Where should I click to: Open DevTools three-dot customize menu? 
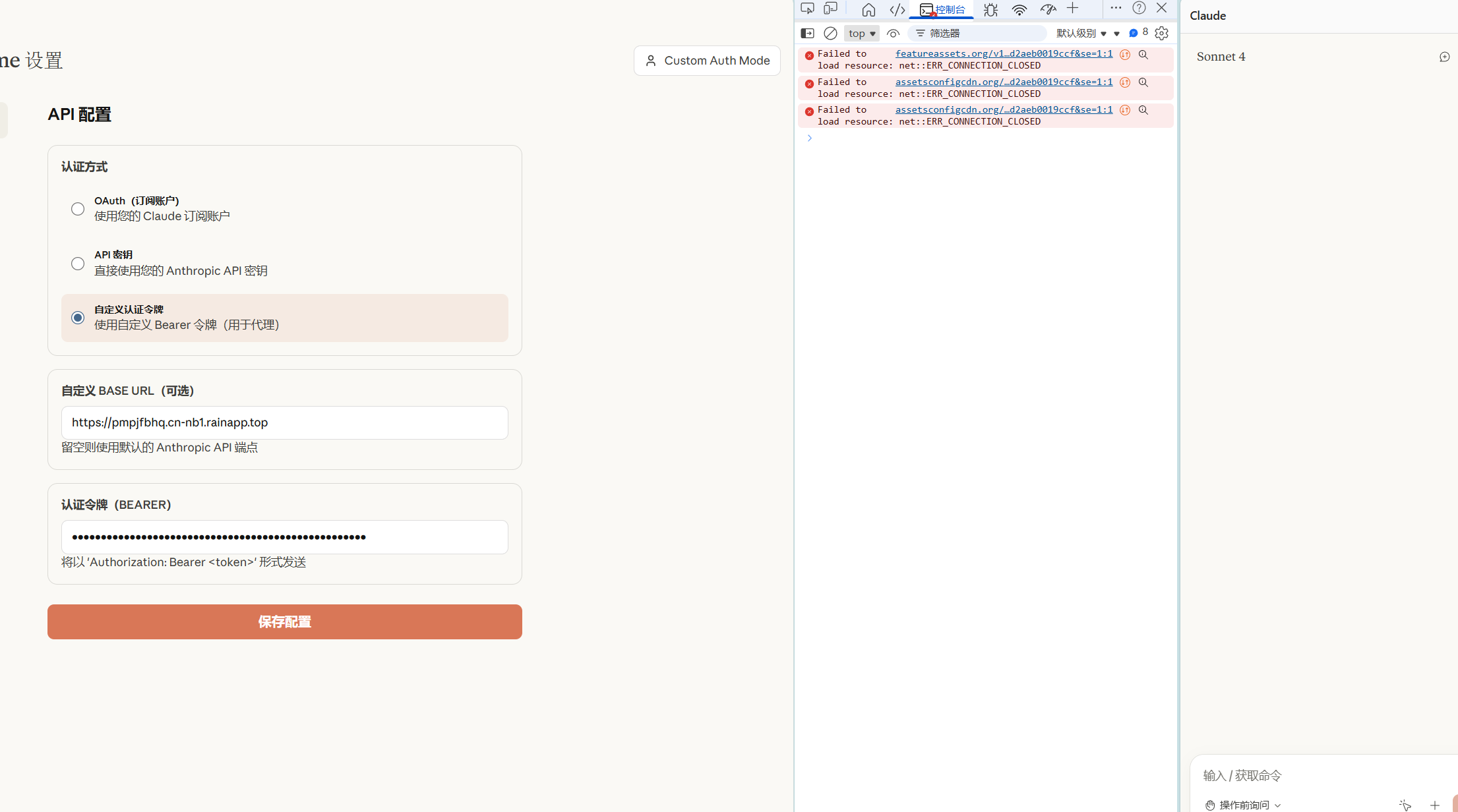click(1116, 8)
